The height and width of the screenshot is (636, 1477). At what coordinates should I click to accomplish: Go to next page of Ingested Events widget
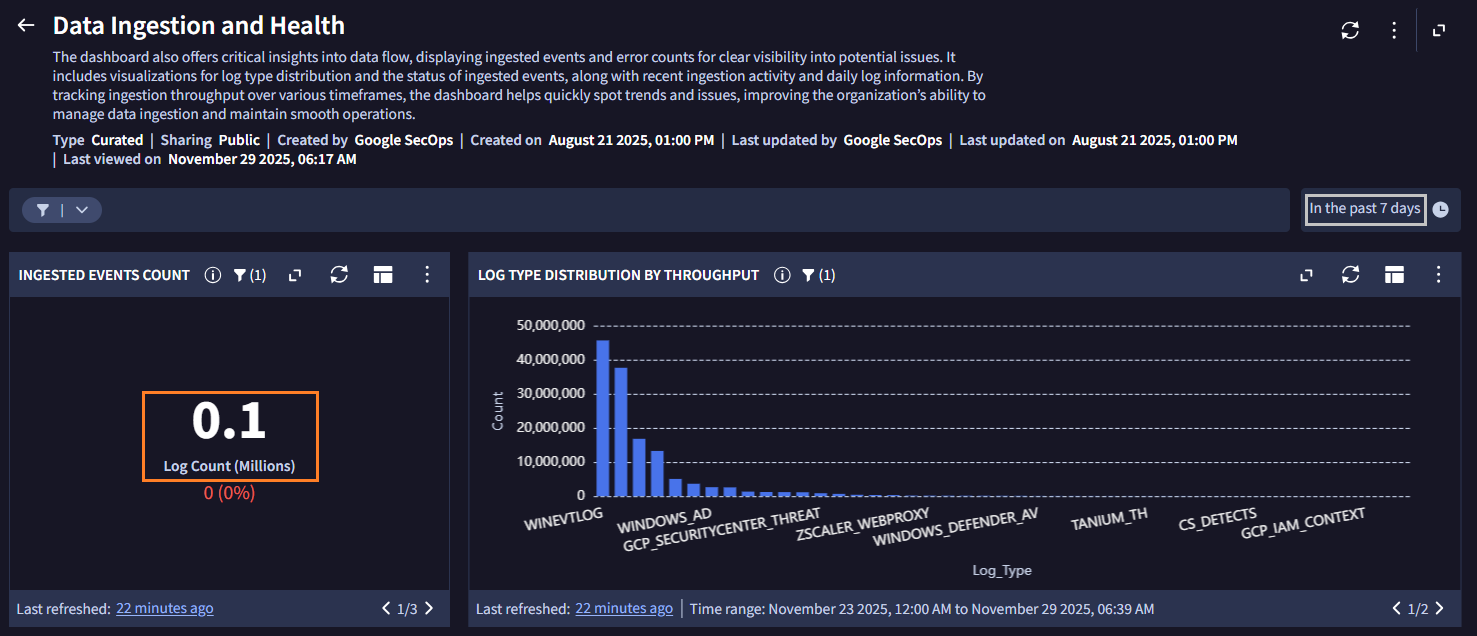click(430, 608)
